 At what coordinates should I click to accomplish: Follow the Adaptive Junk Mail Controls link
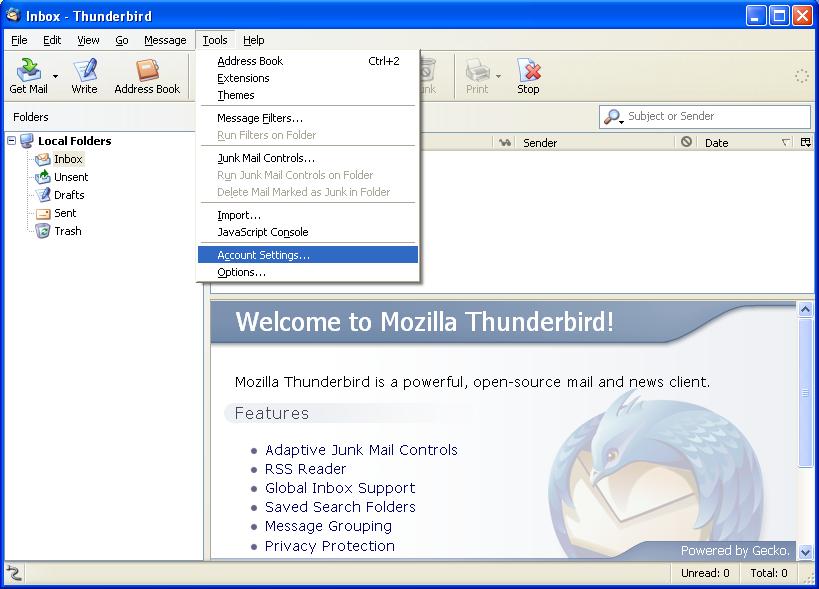click(361, 450)
